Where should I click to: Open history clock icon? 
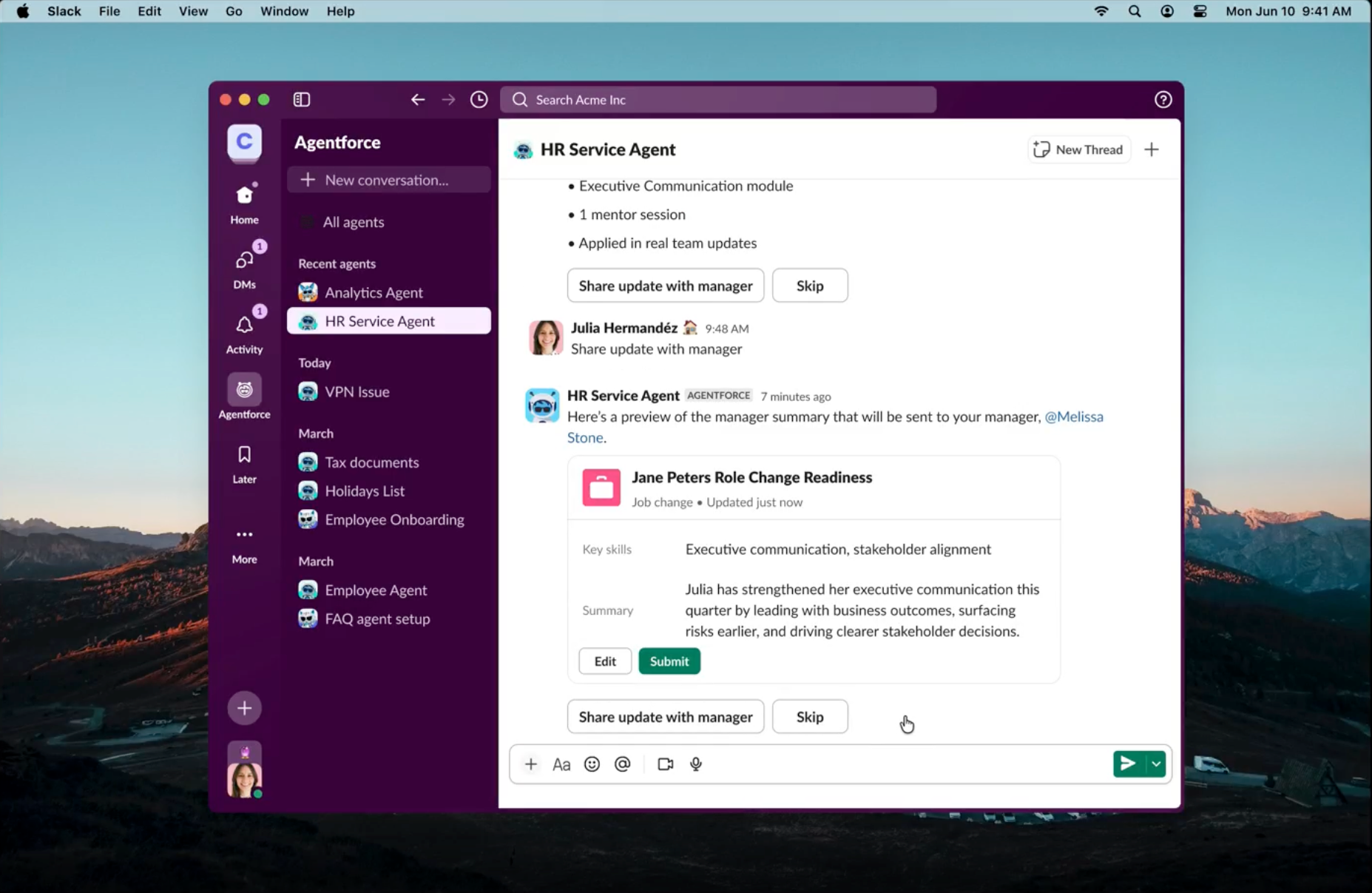pos(479,99)
